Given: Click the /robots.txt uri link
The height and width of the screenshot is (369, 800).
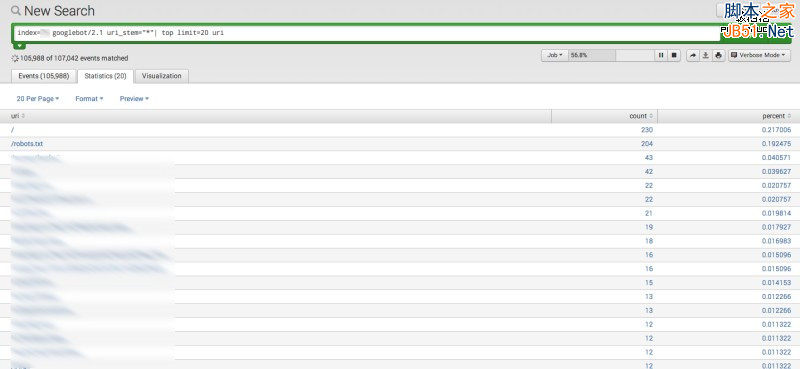Looking at the screenshot, I should tap(27, 144).
